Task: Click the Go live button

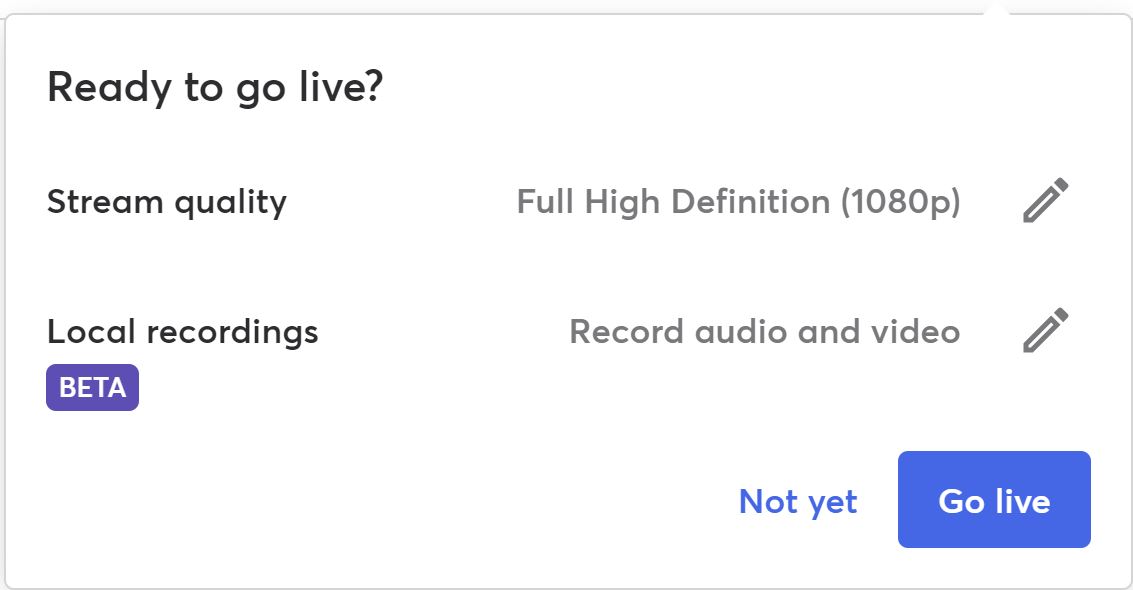Action: point(994,500)
